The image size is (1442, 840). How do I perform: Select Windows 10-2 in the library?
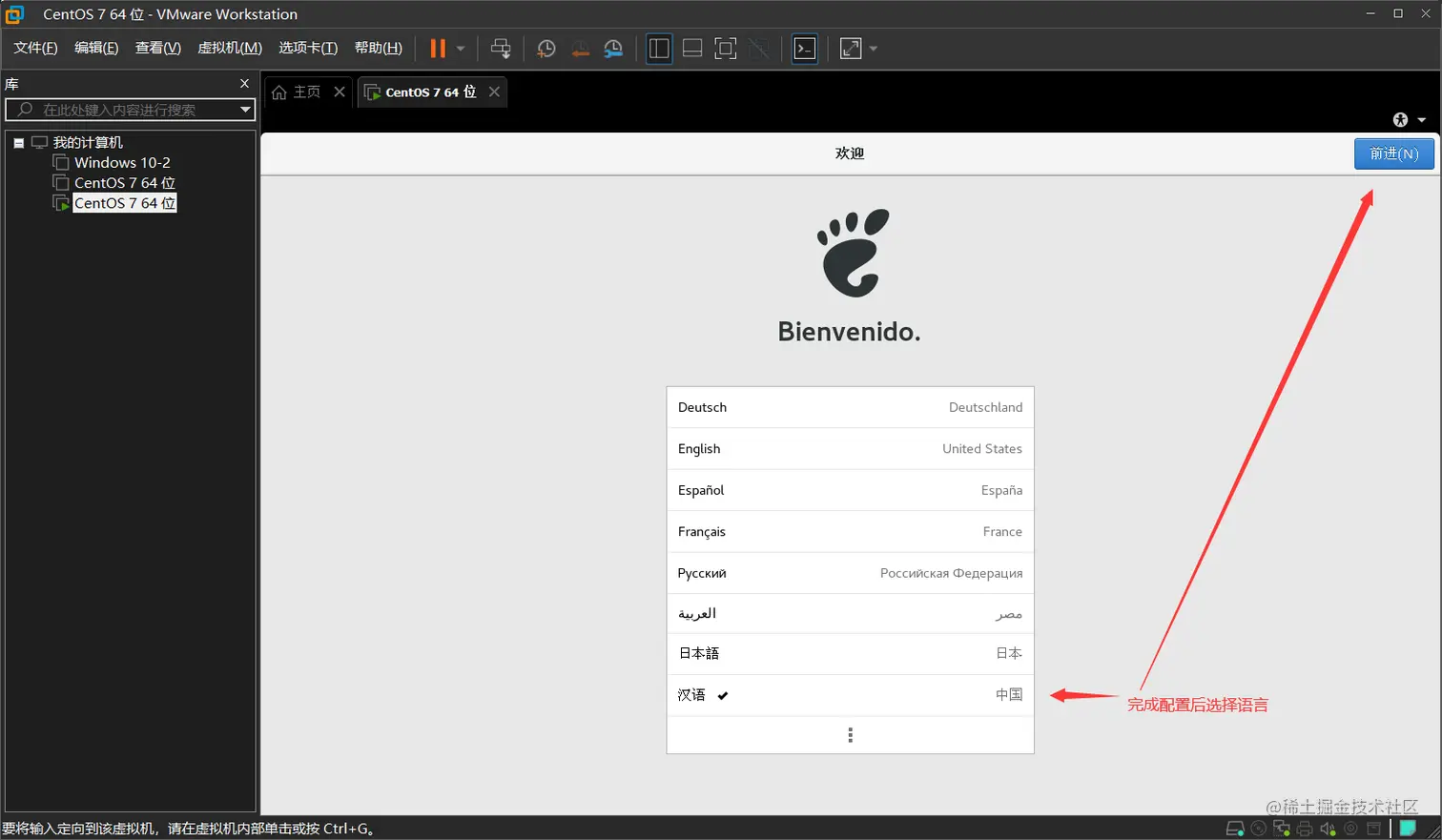[122, 162]
